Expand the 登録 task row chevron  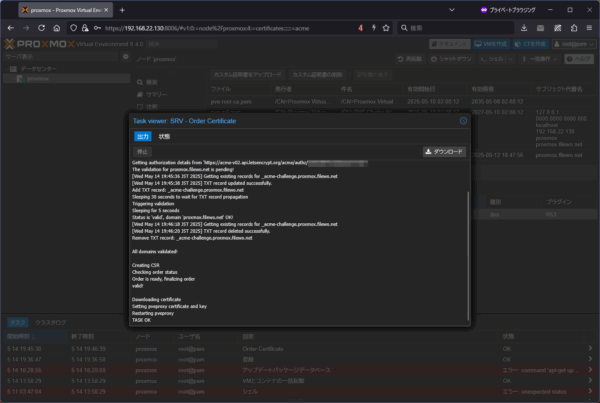590,359
